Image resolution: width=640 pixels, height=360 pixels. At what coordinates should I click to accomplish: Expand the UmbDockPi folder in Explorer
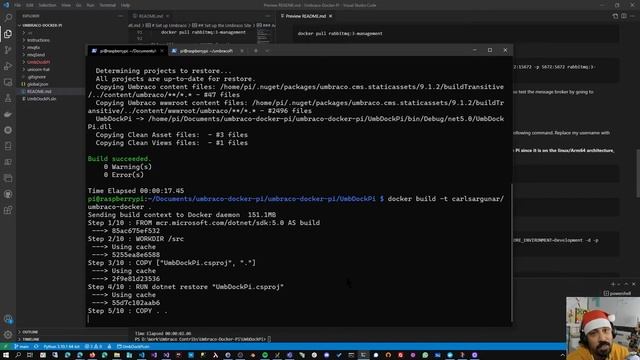point(38,62)
